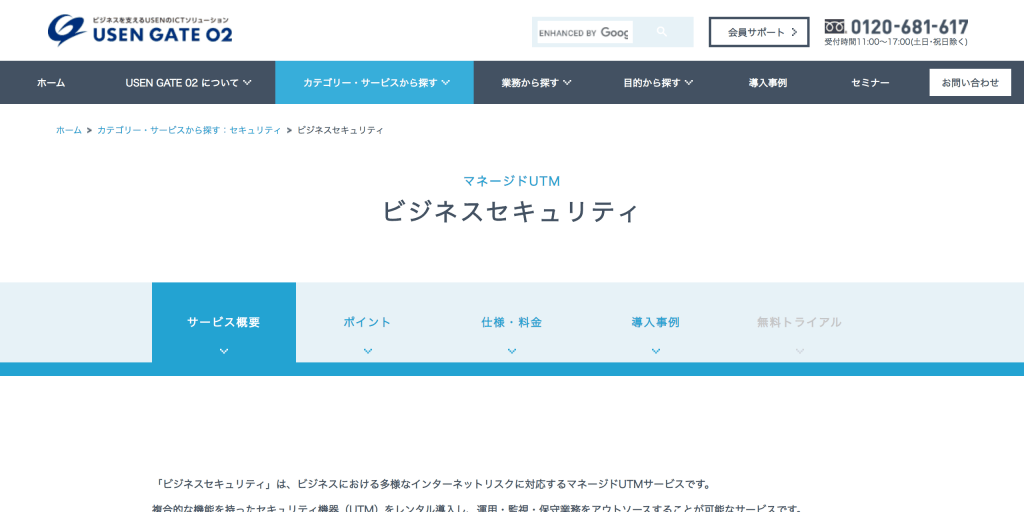Select the ポイント tab

[x=368, y=323]
